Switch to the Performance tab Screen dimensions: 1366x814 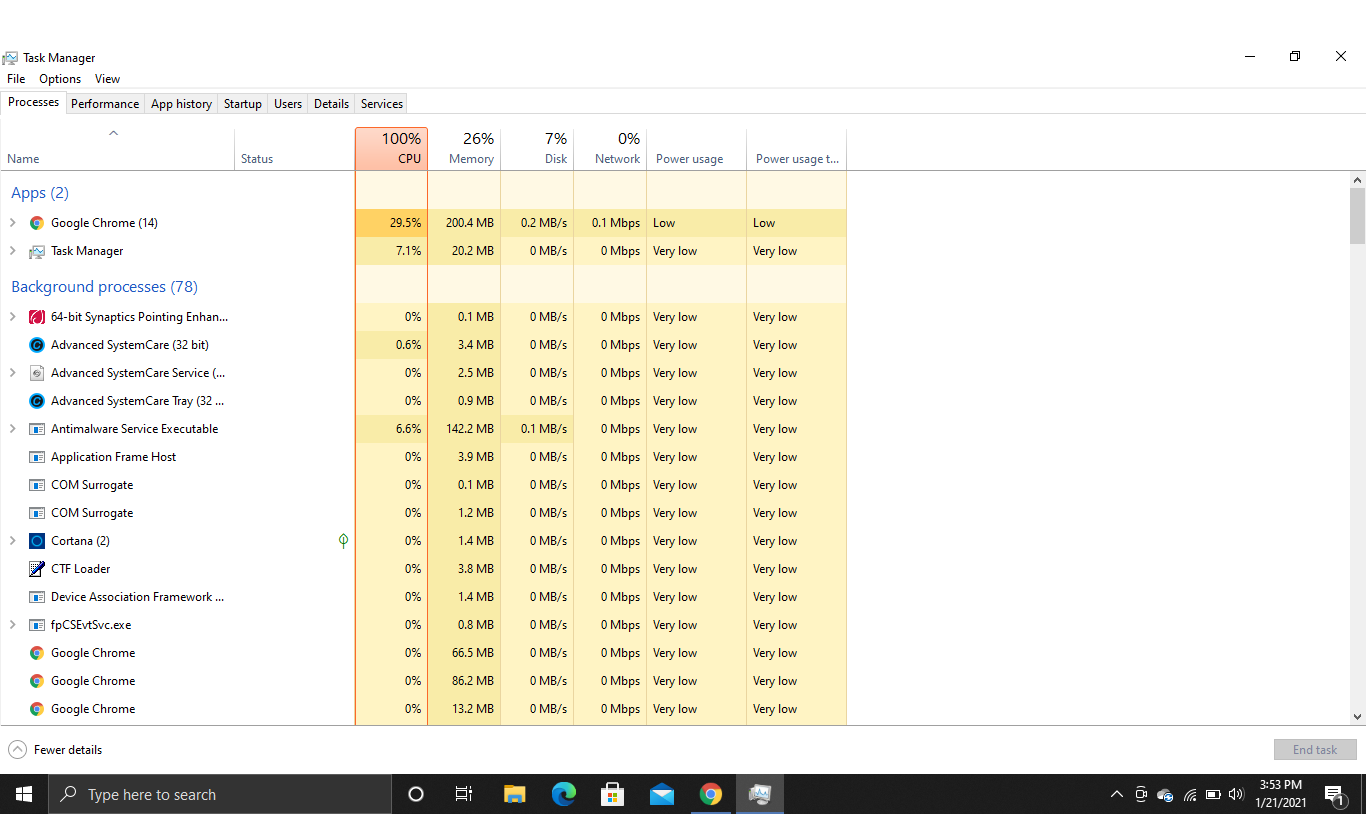coord(105,104)
